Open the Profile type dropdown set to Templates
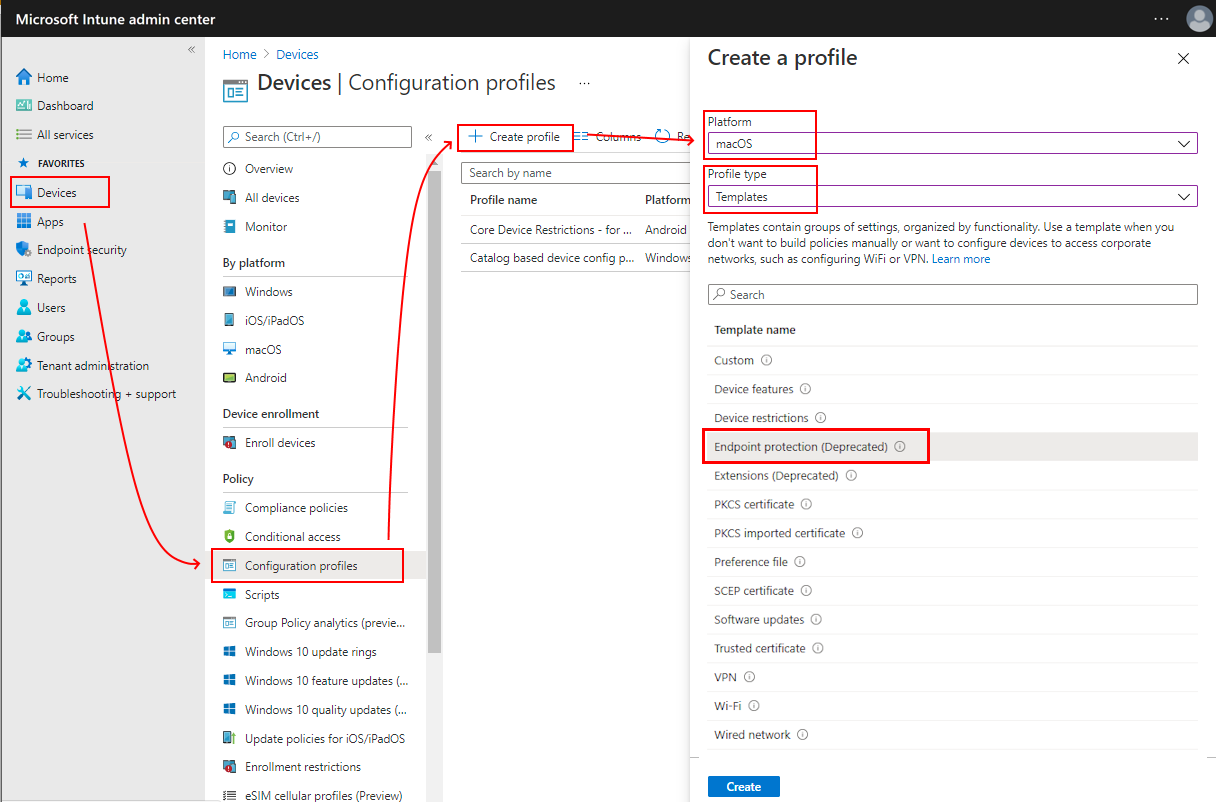Viewport: 1216px width, 802px height. [x=952, y=197]
